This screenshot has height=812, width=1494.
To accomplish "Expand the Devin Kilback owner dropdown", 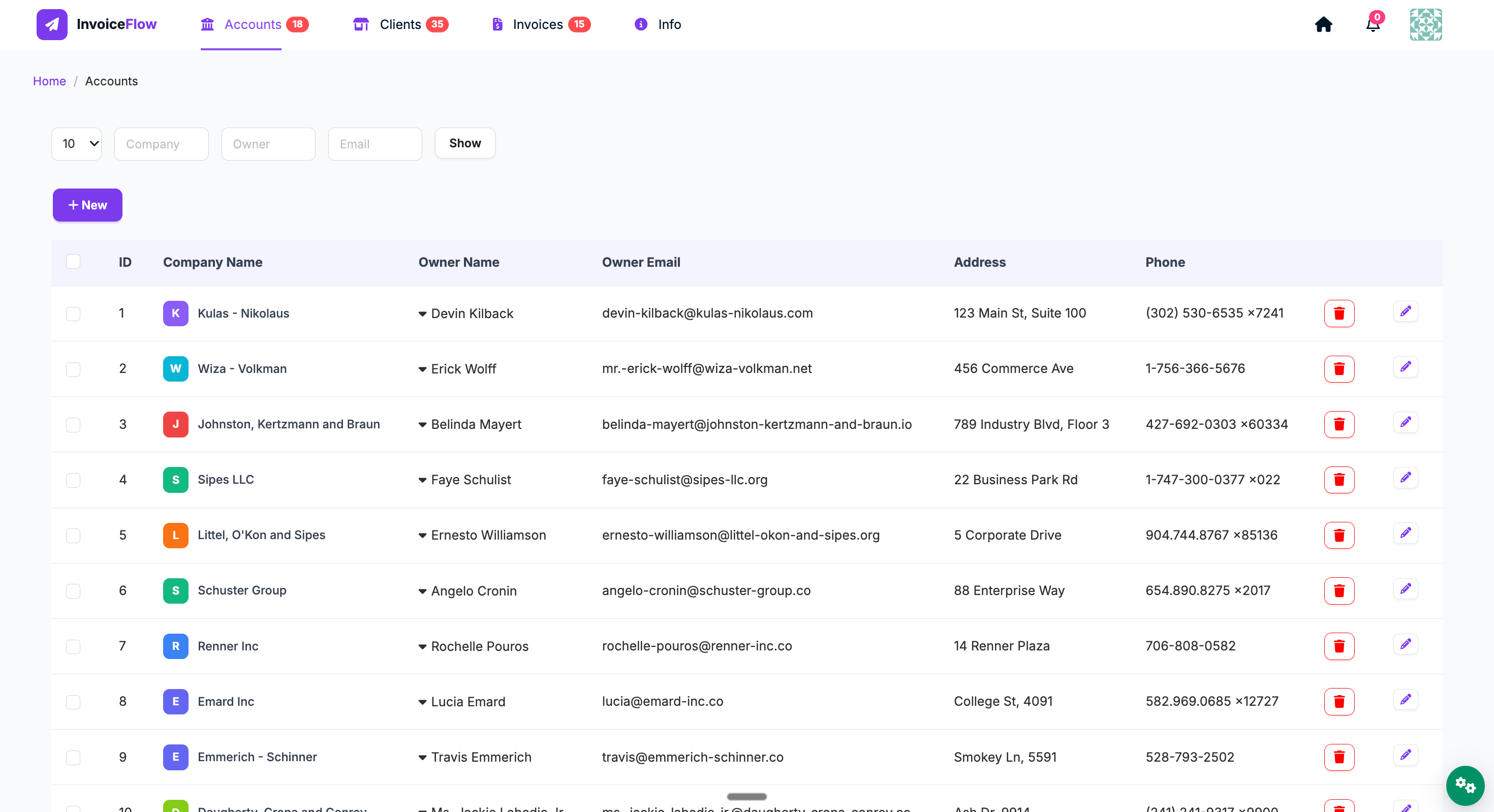I will pyautogui.click(x=422, y=314).
